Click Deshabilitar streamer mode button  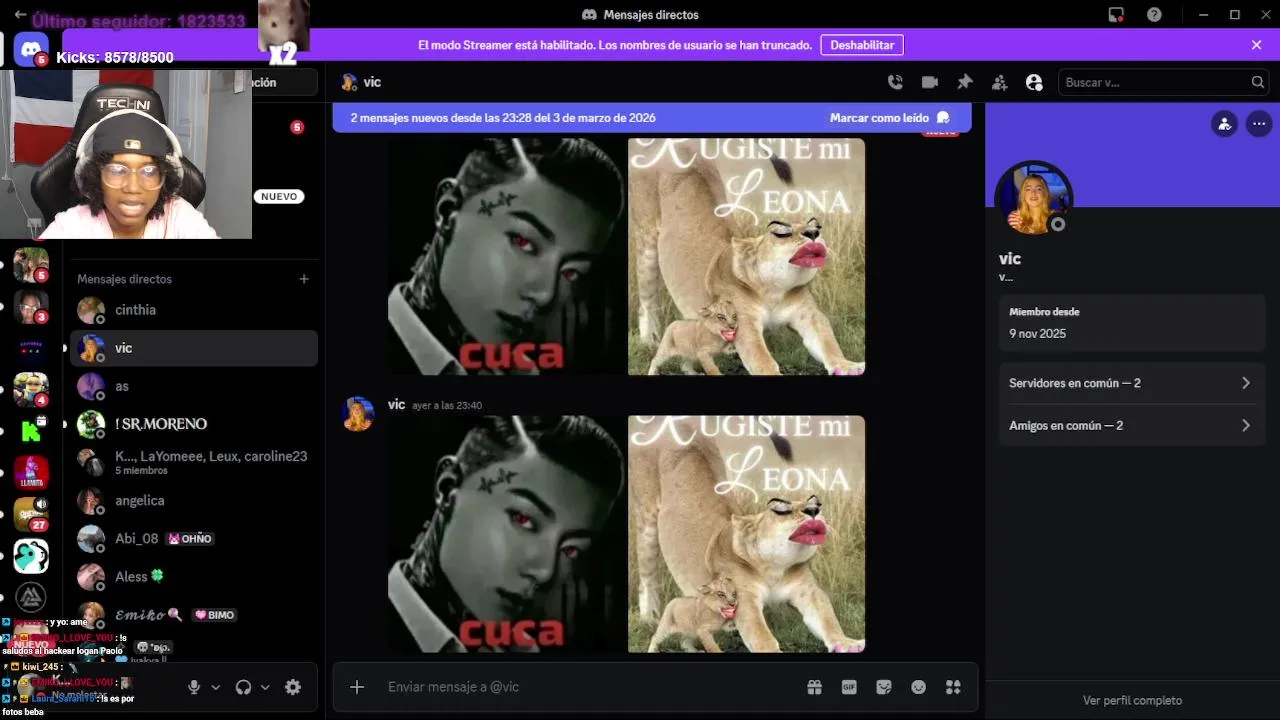[862, 45]
